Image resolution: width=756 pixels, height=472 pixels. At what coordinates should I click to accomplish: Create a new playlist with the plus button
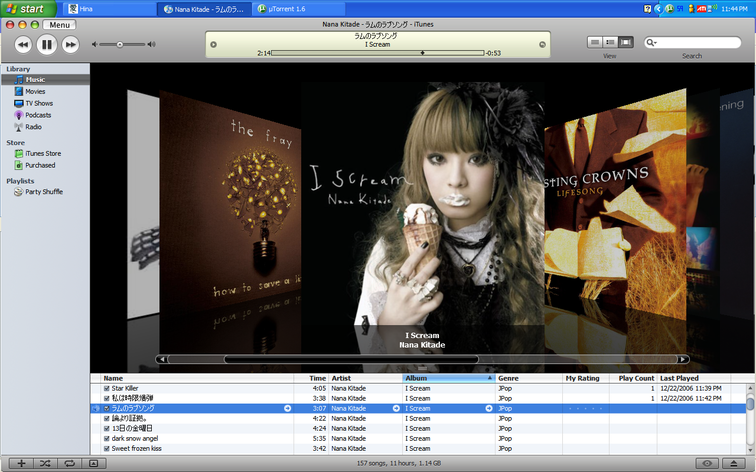[21, 463]
